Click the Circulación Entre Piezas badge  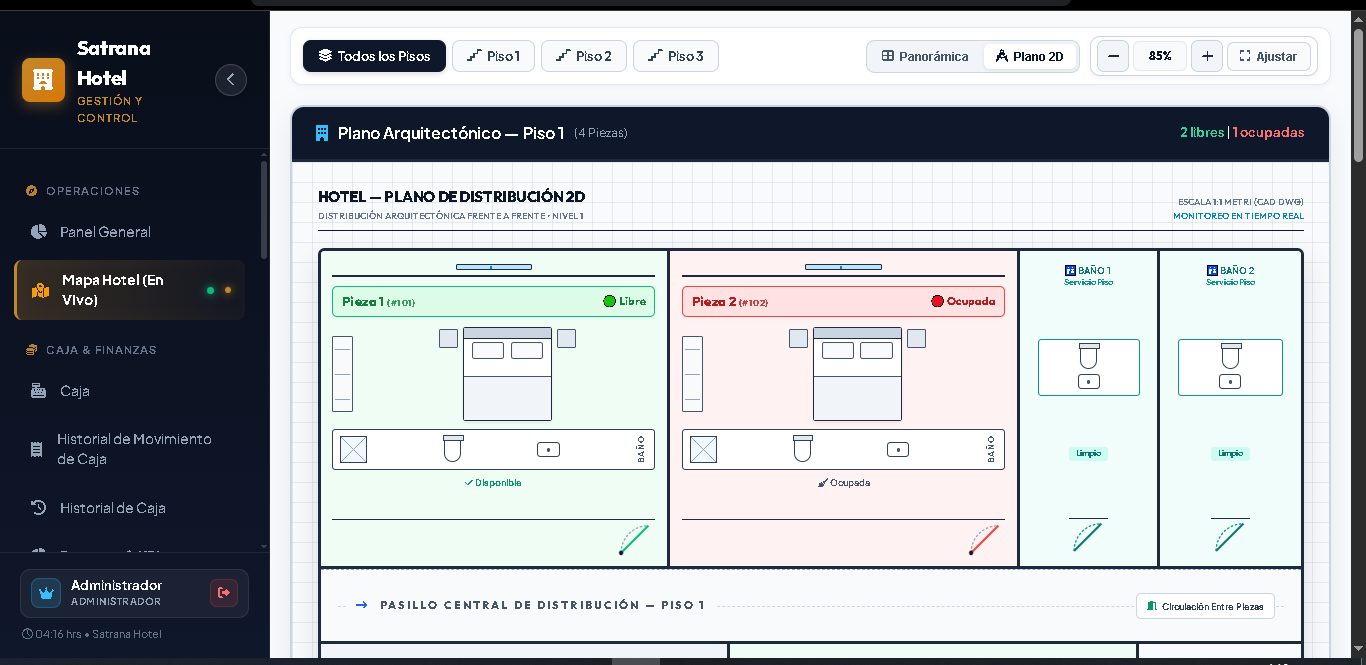1205,606
